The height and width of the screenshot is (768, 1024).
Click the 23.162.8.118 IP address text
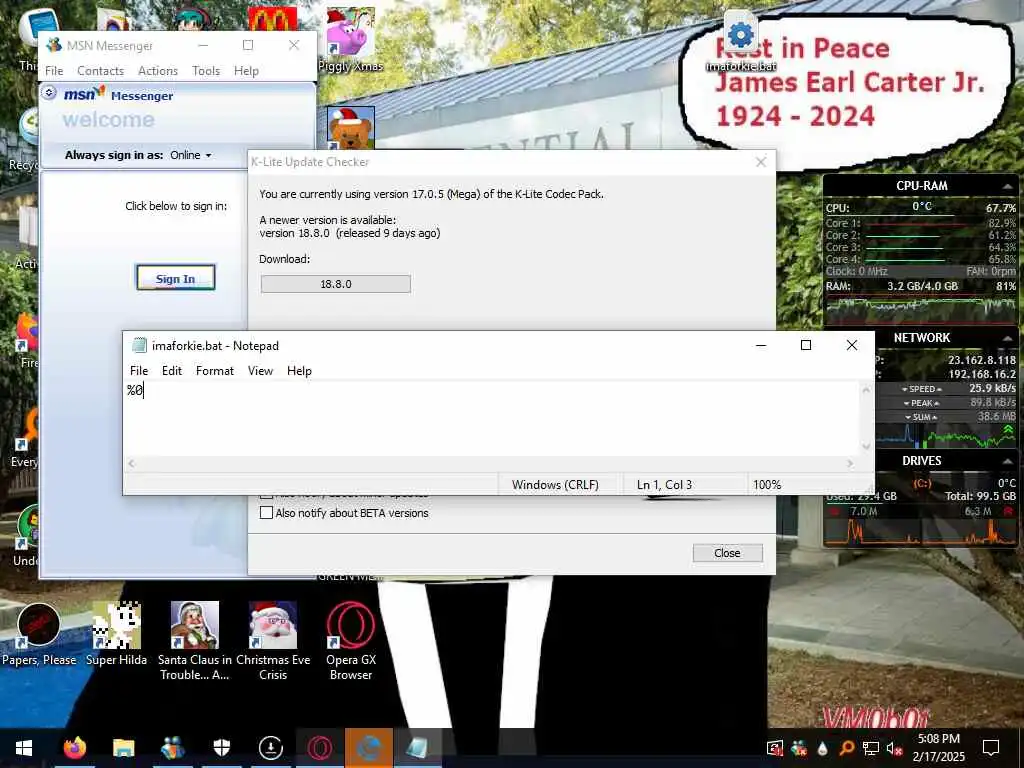pyautogui.click(x=982, y=360)
